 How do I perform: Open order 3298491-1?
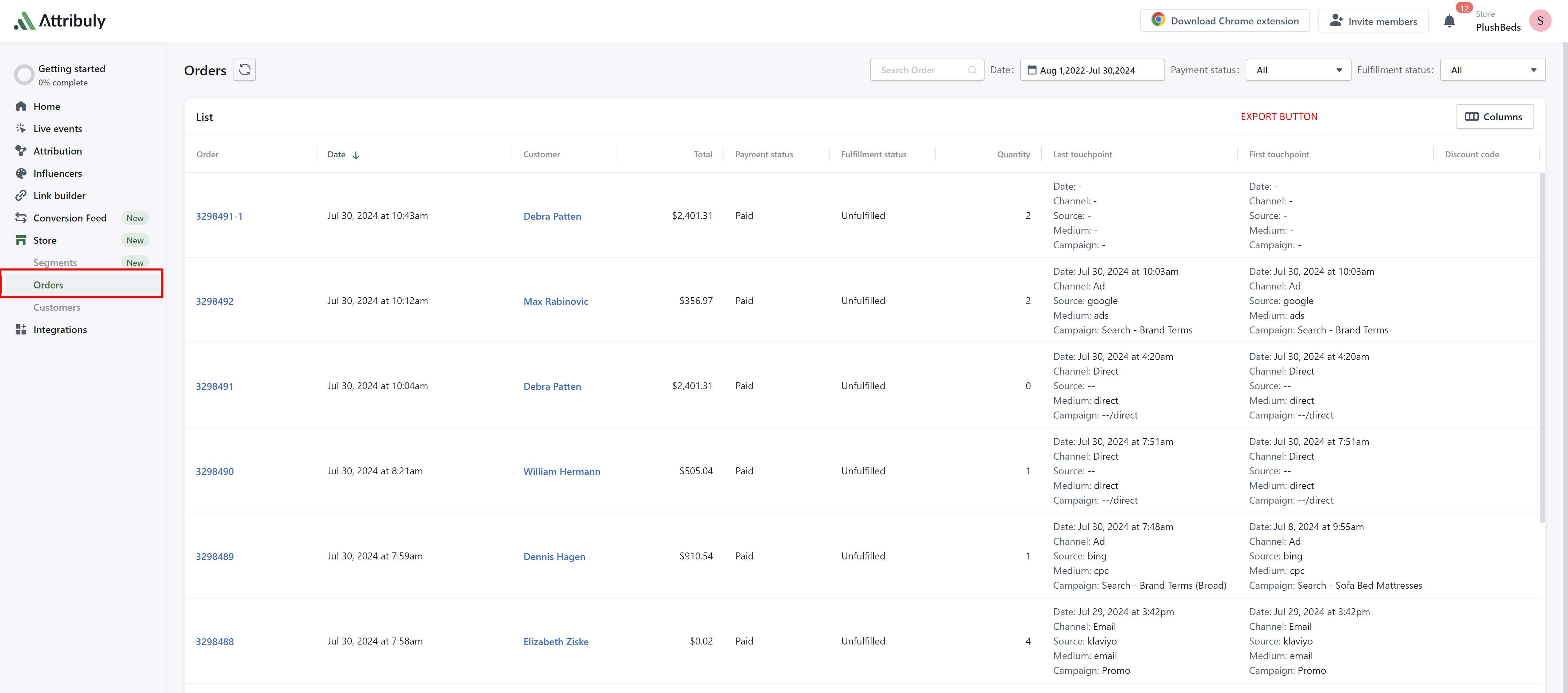point(219,216)
